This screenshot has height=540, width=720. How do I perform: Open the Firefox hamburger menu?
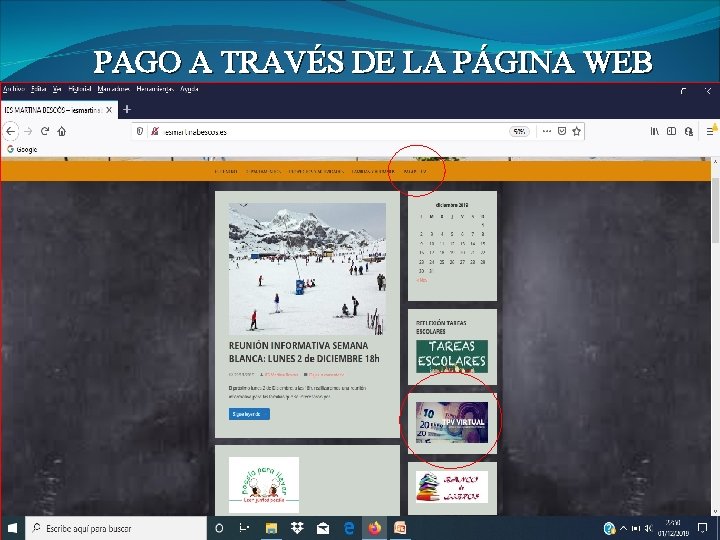point(710,131)
